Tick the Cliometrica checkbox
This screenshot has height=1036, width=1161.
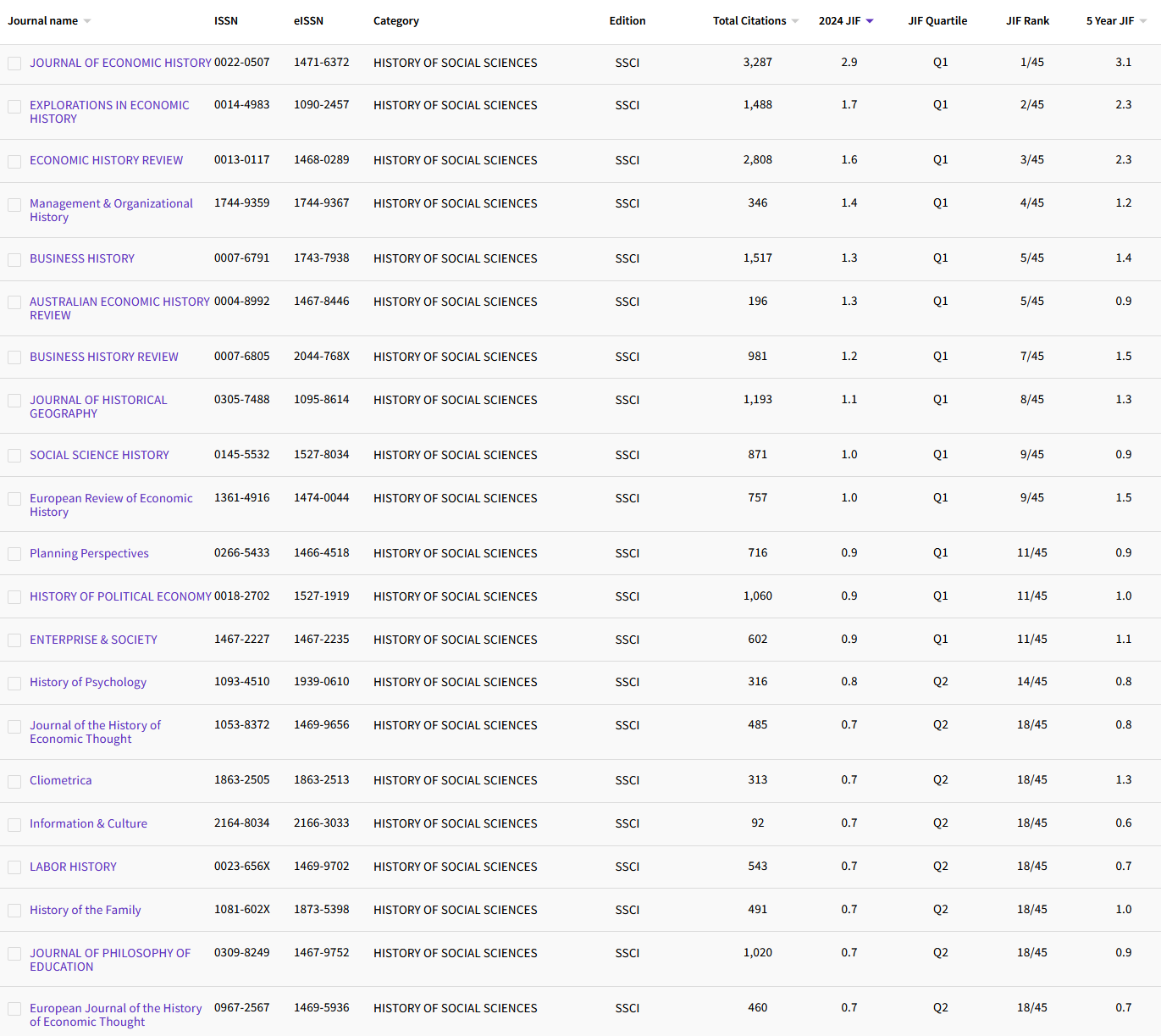[14, 781]
